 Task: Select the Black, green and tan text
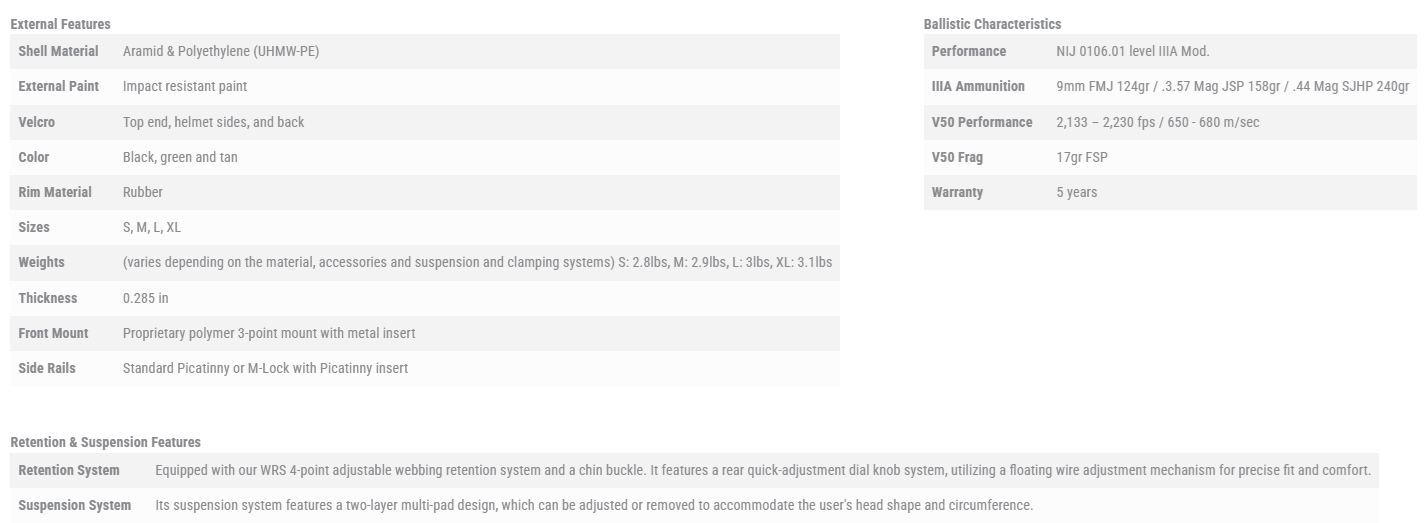click(x=180, y=157)
